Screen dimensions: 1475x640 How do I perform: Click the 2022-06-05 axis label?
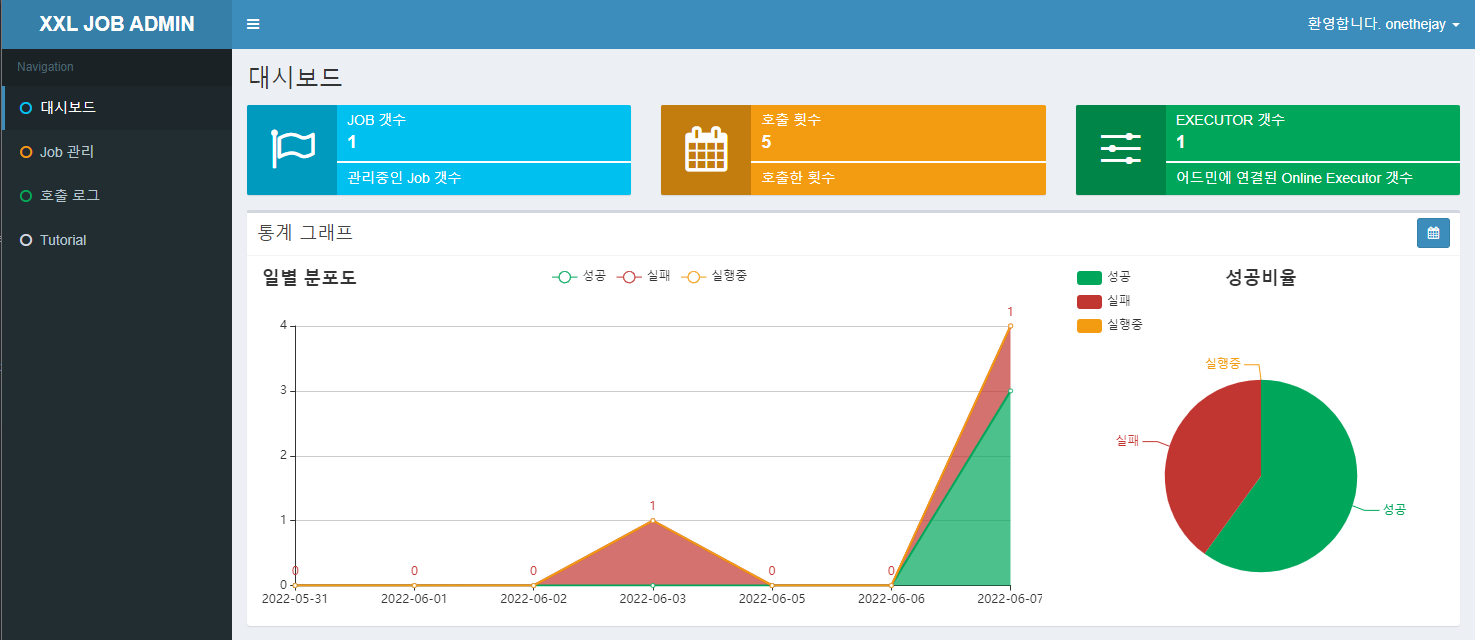pos(772,599)
